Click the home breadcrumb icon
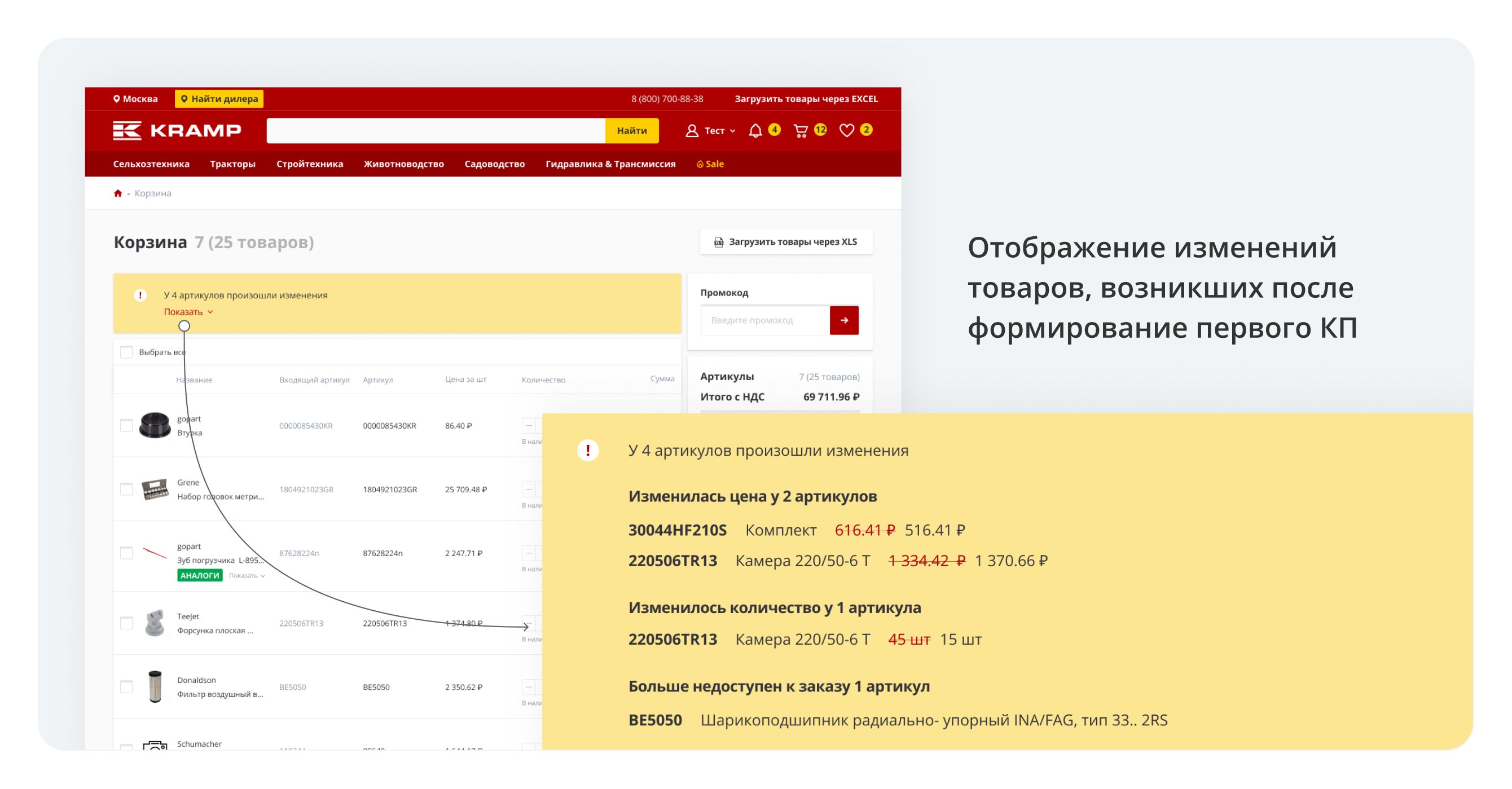The image size is (1512, 789). click(x=117, y=193)
